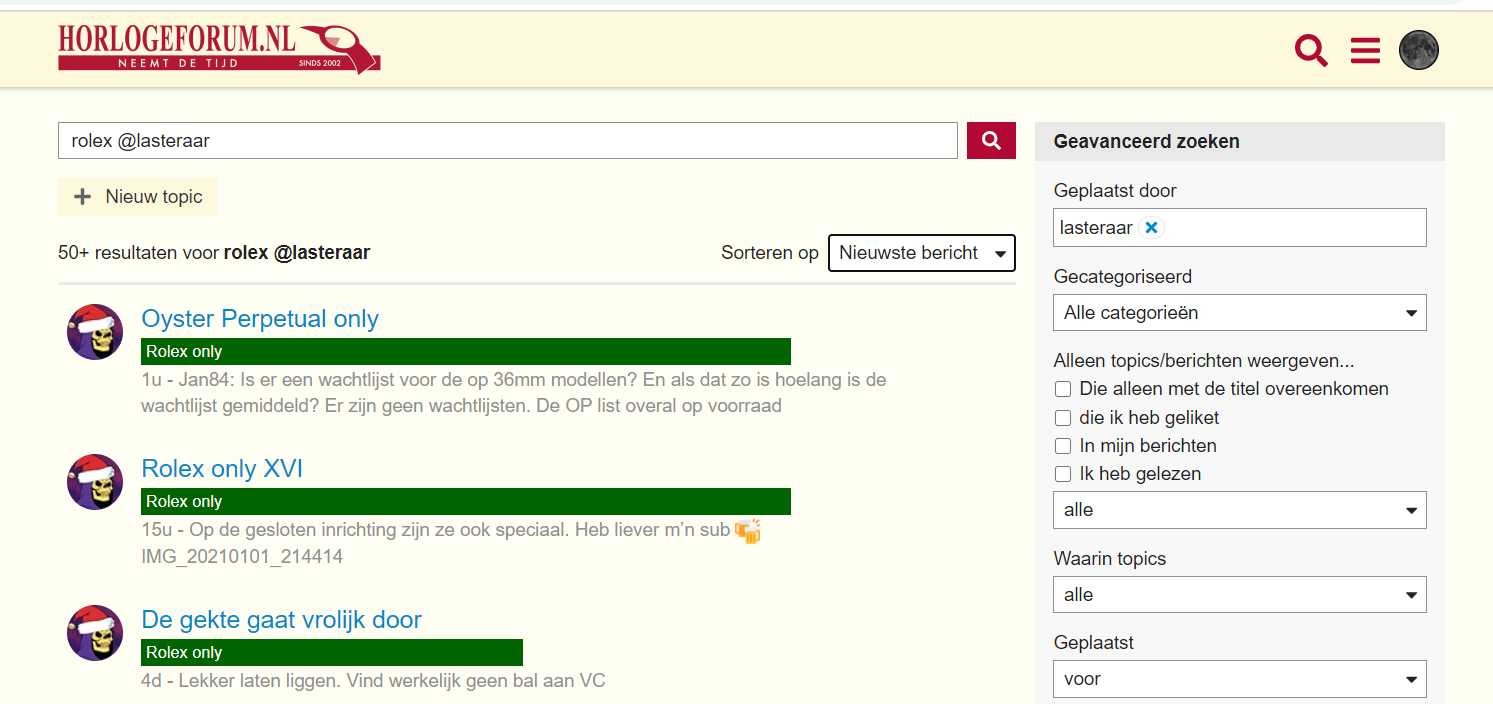The height and width of the screenshot is (704, 1493).
Task: Tick the 'Ik heb gelezen' checkbox
Action: coord(1063,474)
